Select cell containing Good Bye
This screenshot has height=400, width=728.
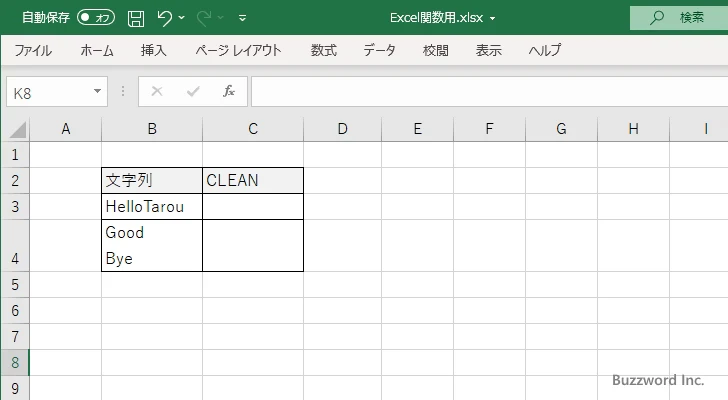pyautogui.click(x=152, y=245)
